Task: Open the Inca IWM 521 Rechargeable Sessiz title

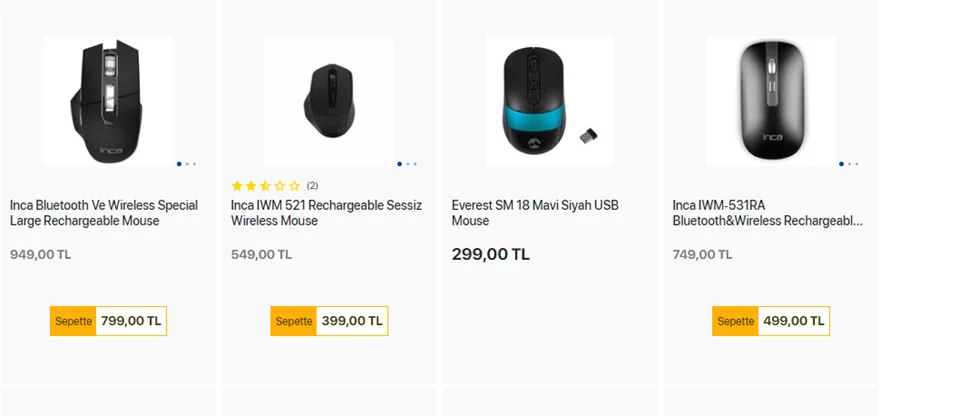Action: click(326, 213)
